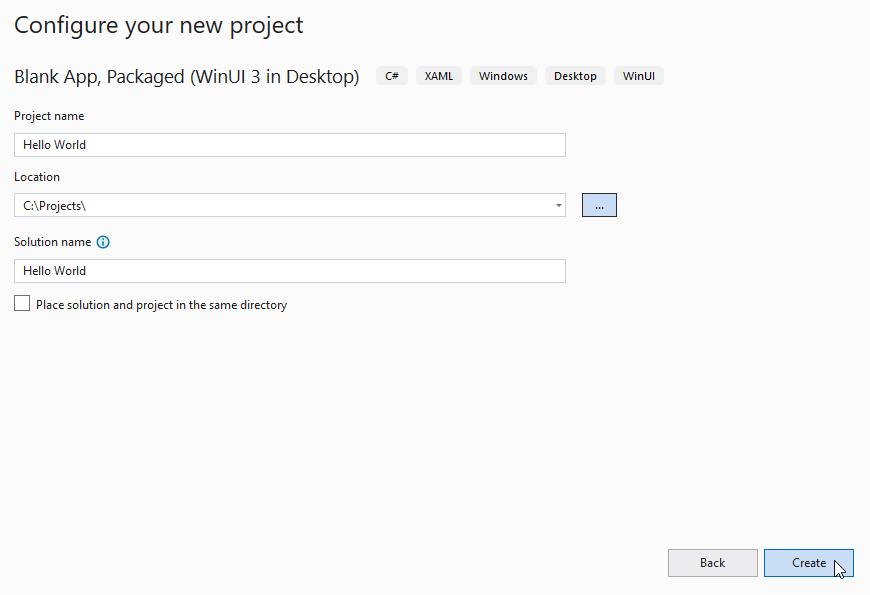Click inside the Location path field

[x=280, y=205]
